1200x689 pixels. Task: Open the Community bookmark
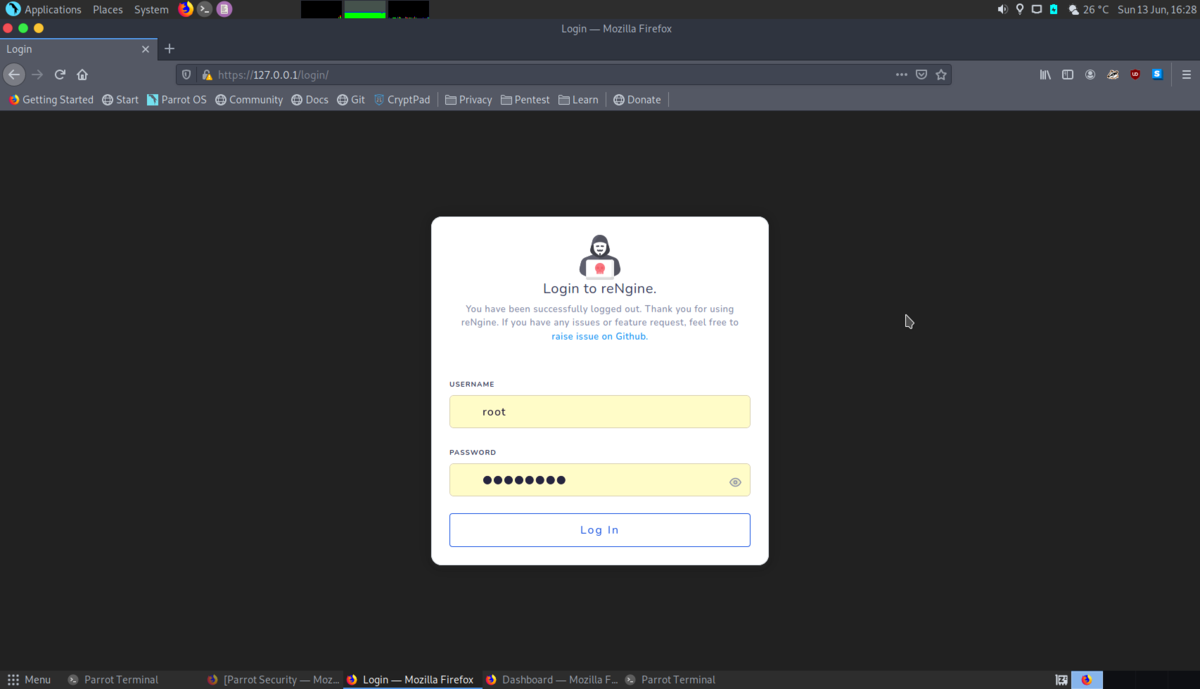[x=249, y=100]
